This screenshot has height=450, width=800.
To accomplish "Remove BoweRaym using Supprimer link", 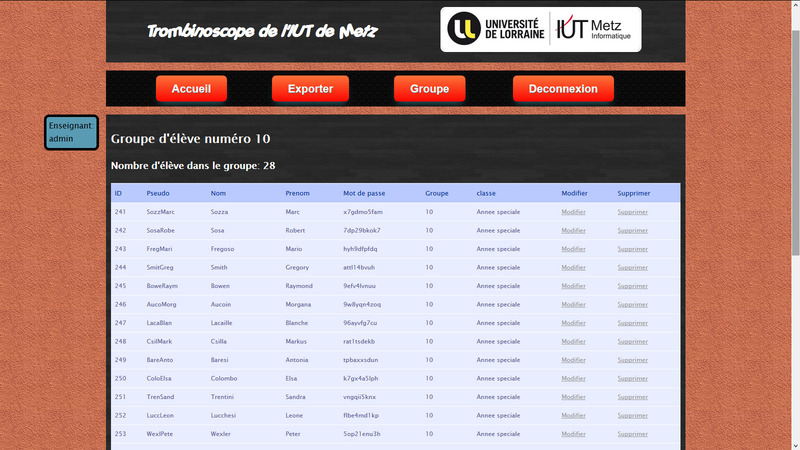I will coord(632,286).
